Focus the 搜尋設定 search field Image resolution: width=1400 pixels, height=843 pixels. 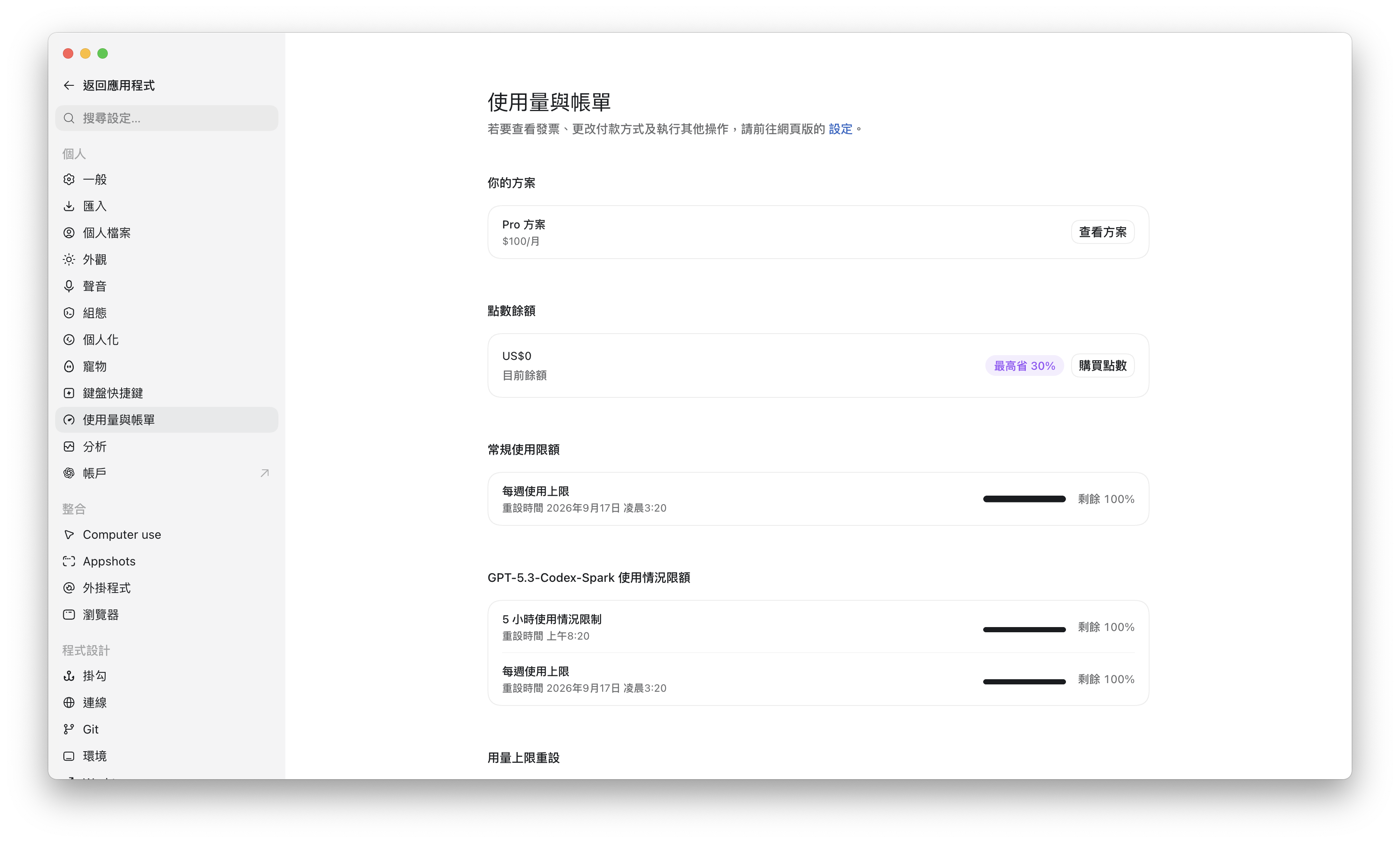pos(166,118)
